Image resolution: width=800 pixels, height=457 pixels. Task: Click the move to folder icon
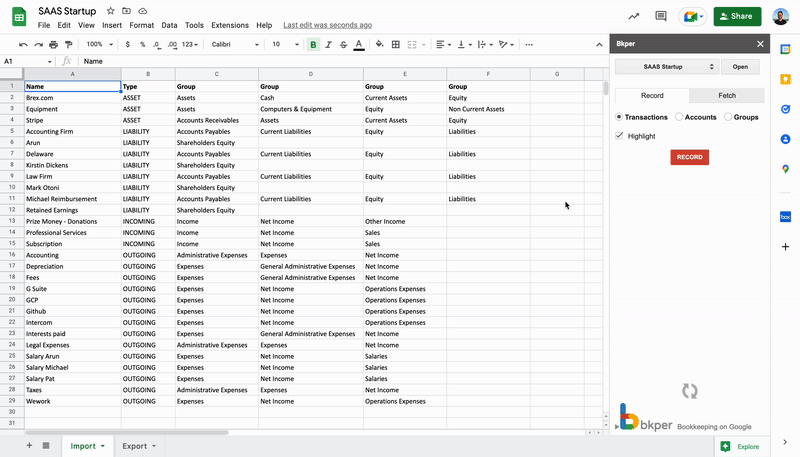tap(126, 11)
